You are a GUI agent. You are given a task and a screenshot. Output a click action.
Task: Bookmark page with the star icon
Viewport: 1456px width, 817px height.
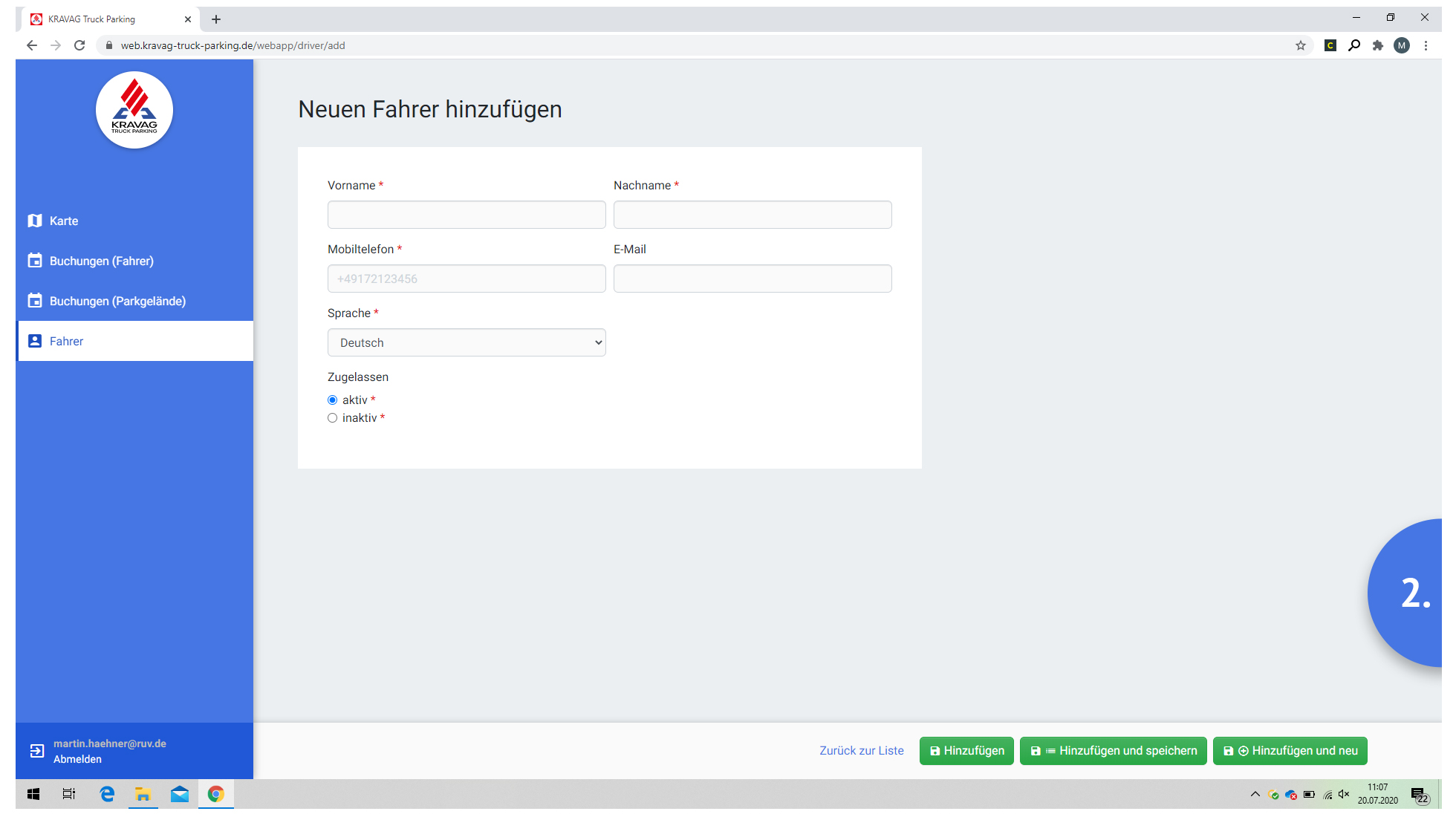(x=1300, y=45)
